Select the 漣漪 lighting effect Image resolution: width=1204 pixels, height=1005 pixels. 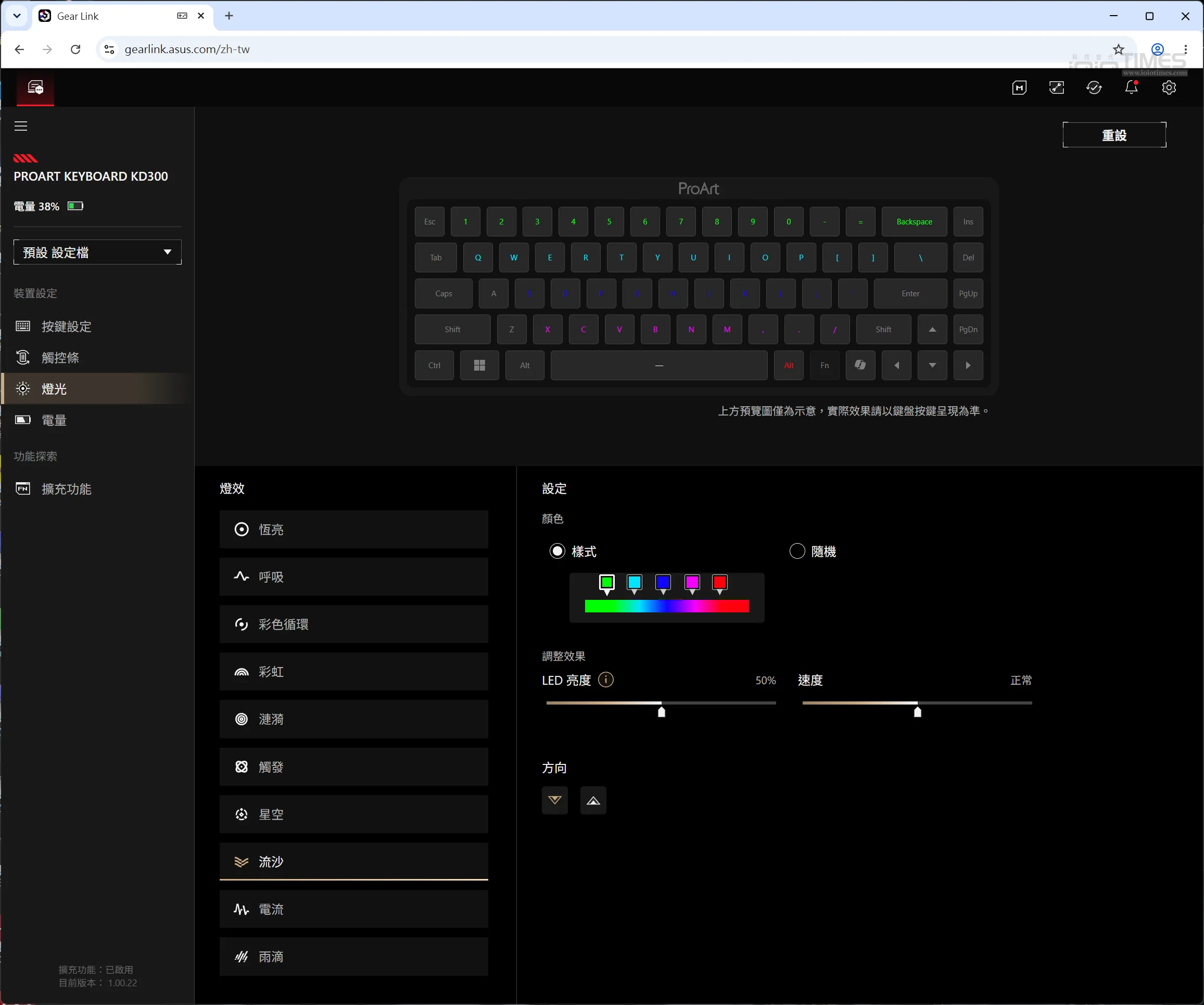pos(354,719)
